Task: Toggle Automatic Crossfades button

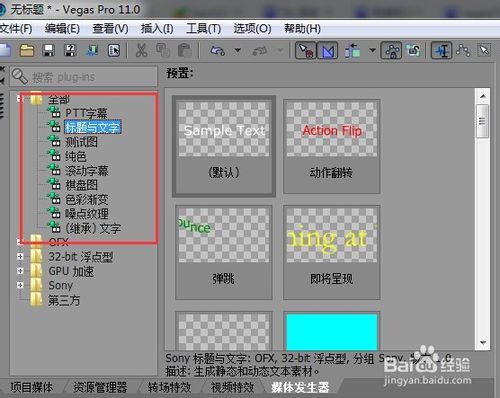Action: [x=327, y=51]
